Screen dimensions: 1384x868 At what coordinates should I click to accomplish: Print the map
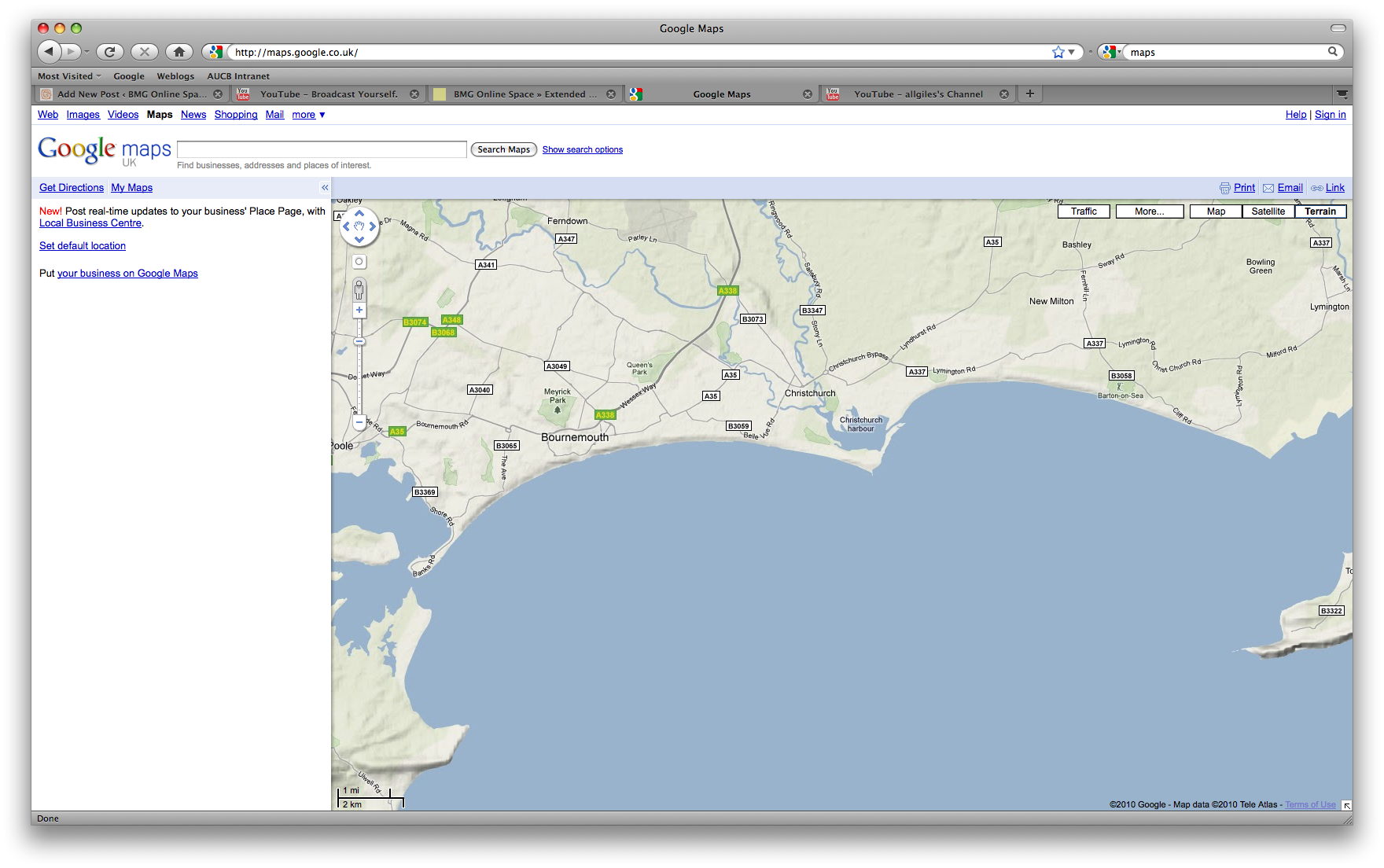pyautogui.click(x=1237, y=188)
